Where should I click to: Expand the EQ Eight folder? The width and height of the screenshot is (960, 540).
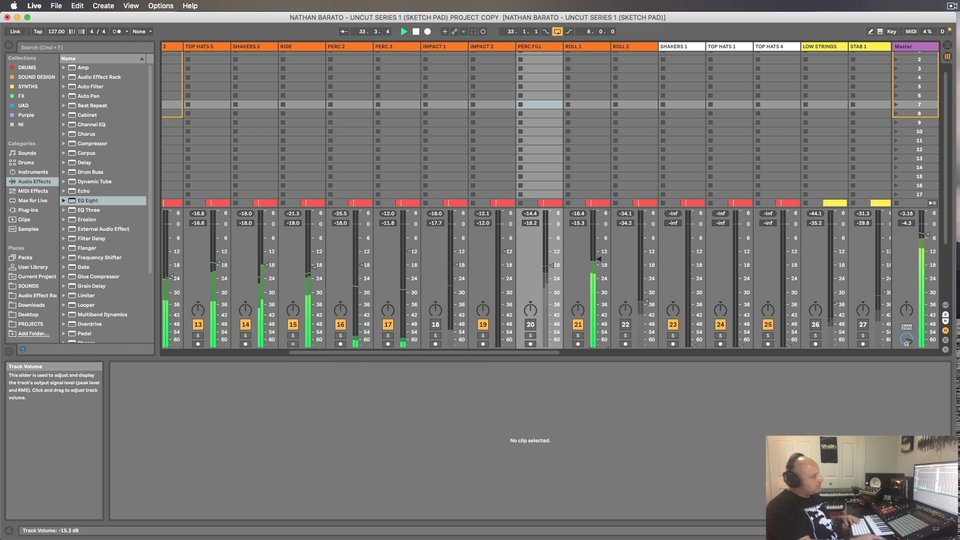[63, 200]
